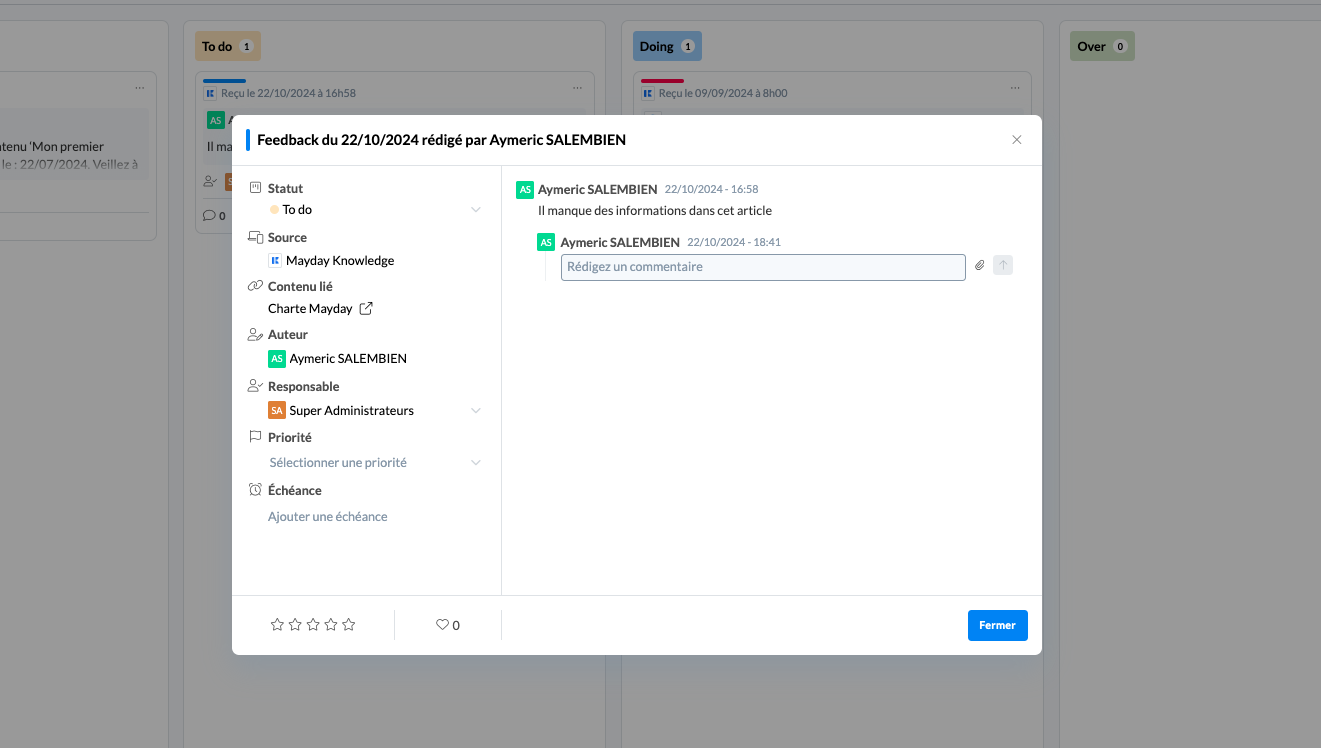Click the paperclip attachment icon

coord(980,266)
